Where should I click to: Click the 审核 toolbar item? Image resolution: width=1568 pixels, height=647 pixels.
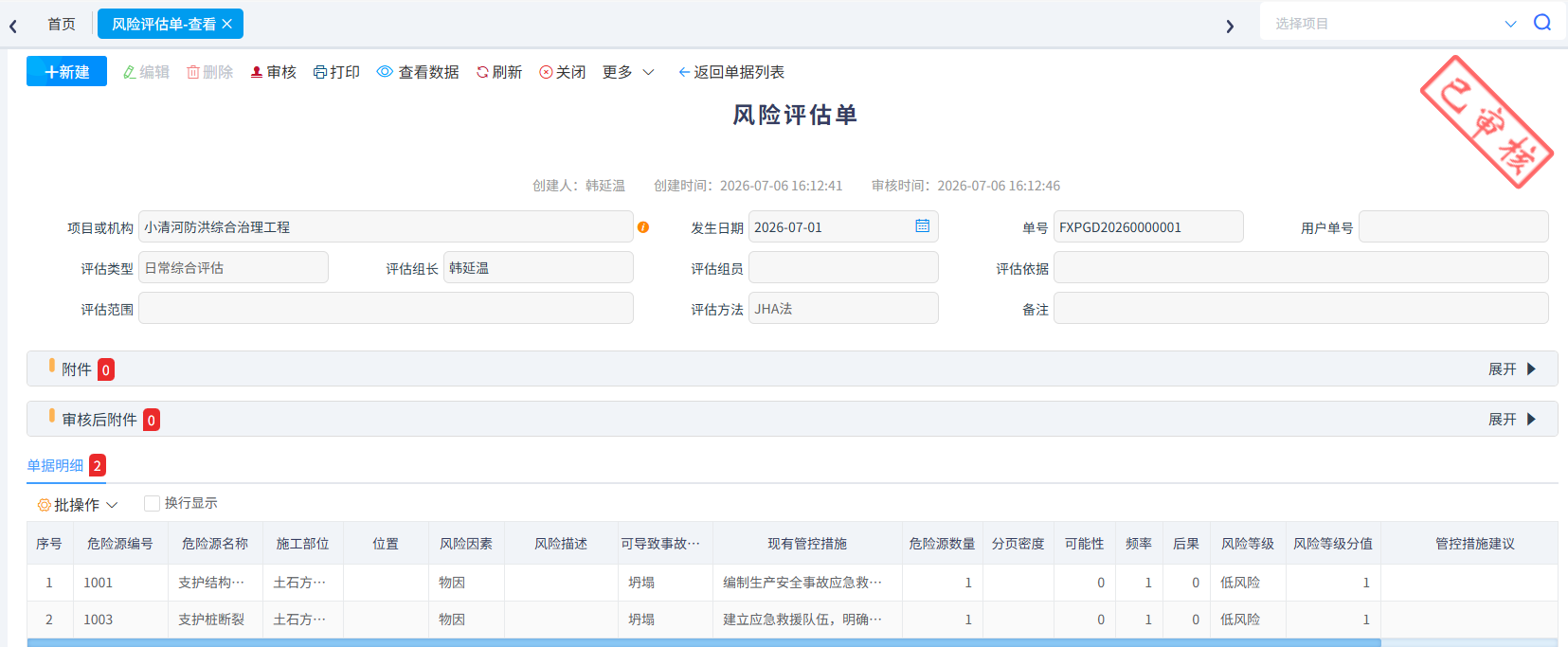point(273,72)
